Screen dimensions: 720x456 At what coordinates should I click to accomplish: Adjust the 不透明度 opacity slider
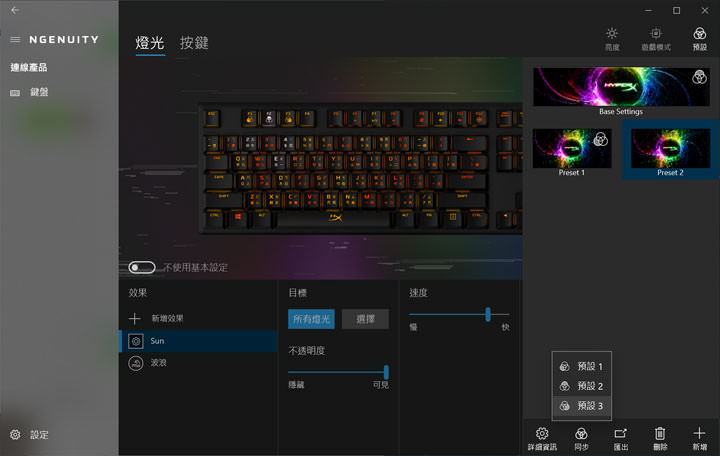click(x=386, y=372)
